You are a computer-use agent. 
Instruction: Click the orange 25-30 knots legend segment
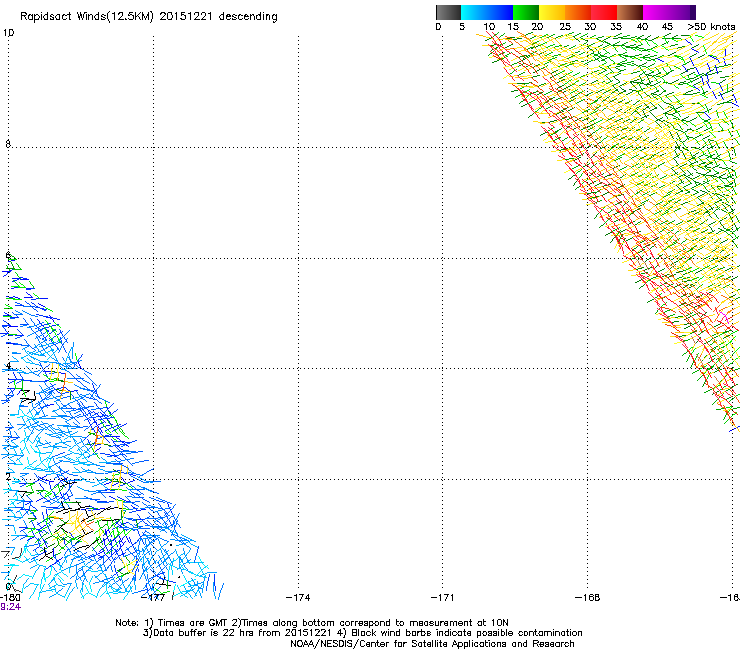pyautogui.click(x=578, y=12)
